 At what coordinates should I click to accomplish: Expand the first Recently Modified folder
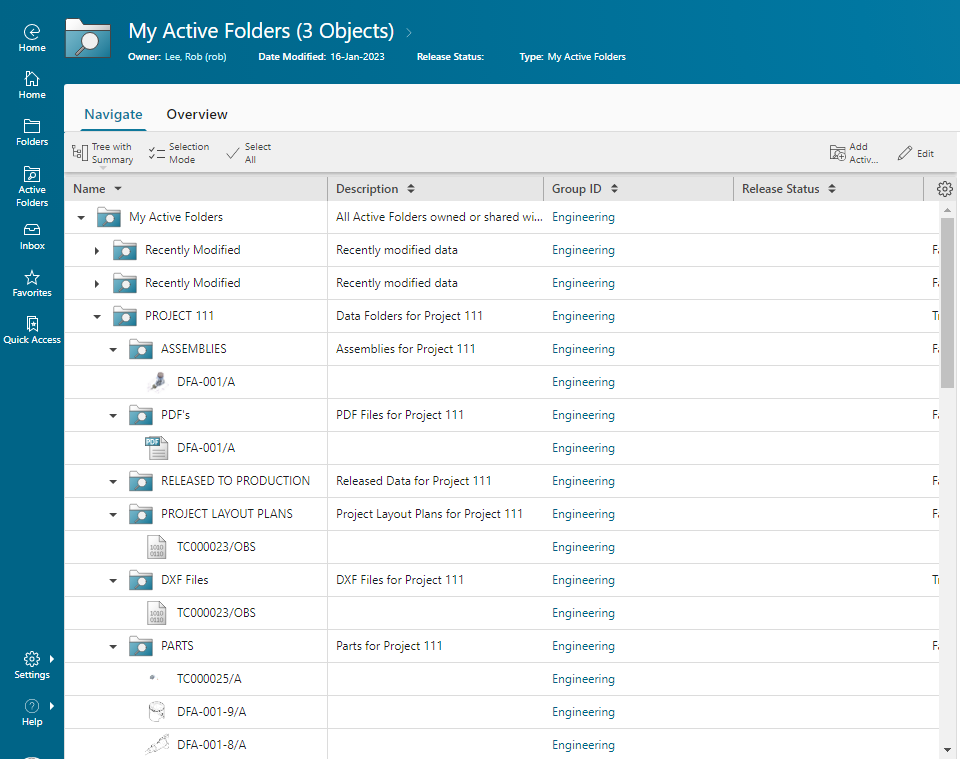tap(97, 250)
